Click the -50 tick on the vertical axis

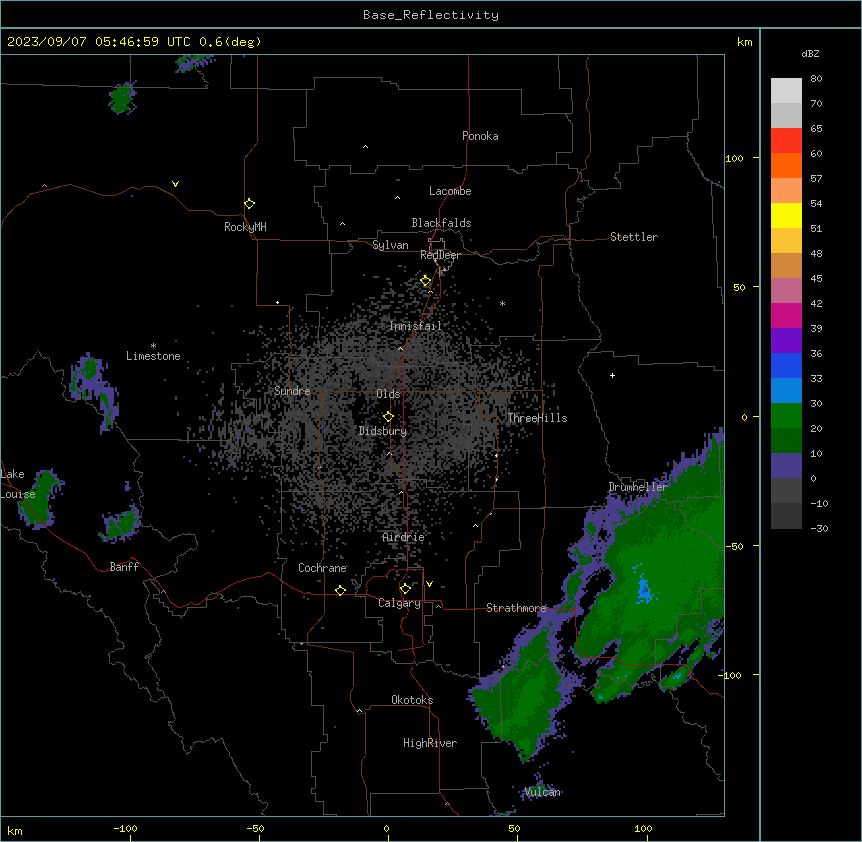734,546
